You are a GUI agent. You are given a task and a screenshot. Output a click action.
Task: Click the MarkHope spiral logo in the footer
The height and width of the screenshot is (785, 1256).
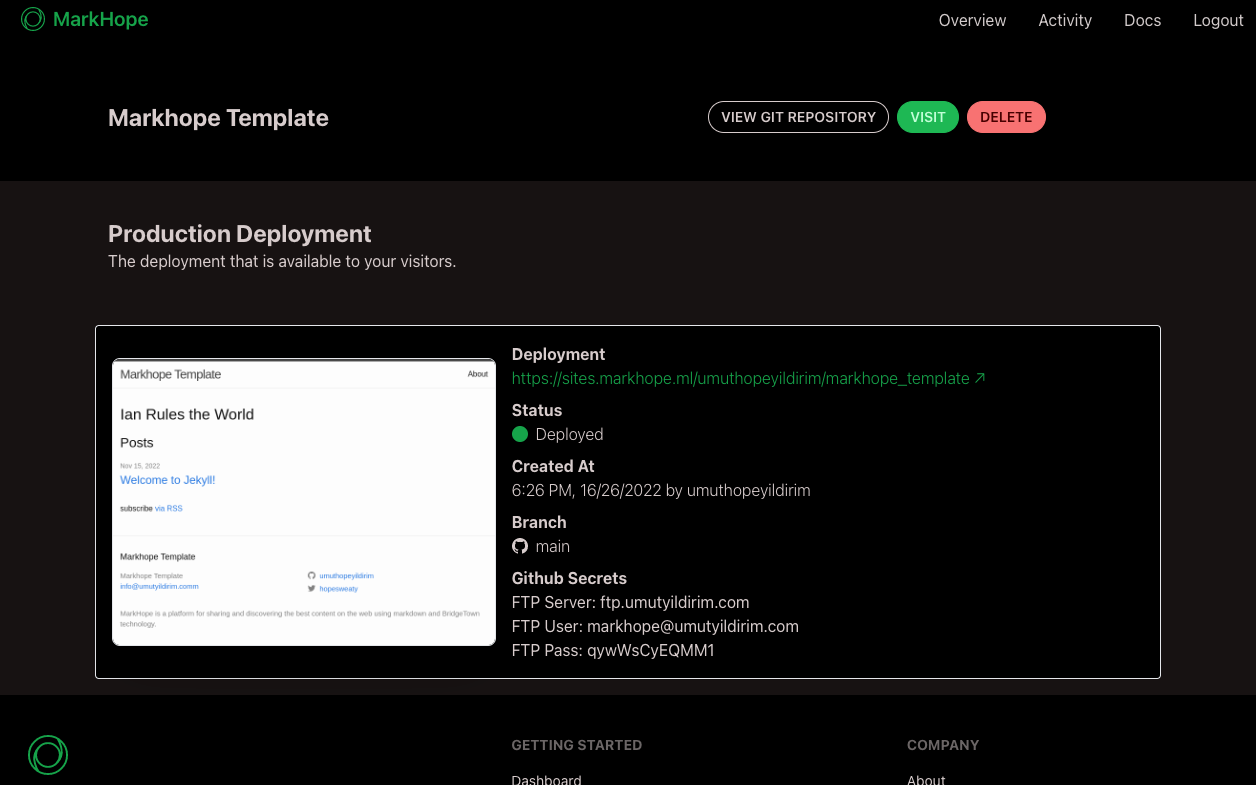pos(47,755)
